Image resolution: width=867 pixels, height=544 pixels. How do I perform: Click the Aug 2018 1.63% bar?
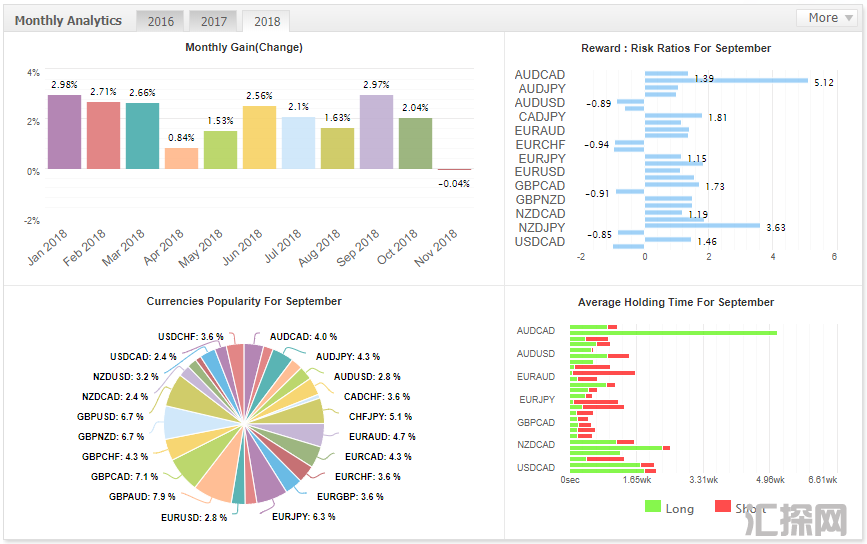[337, 148]
